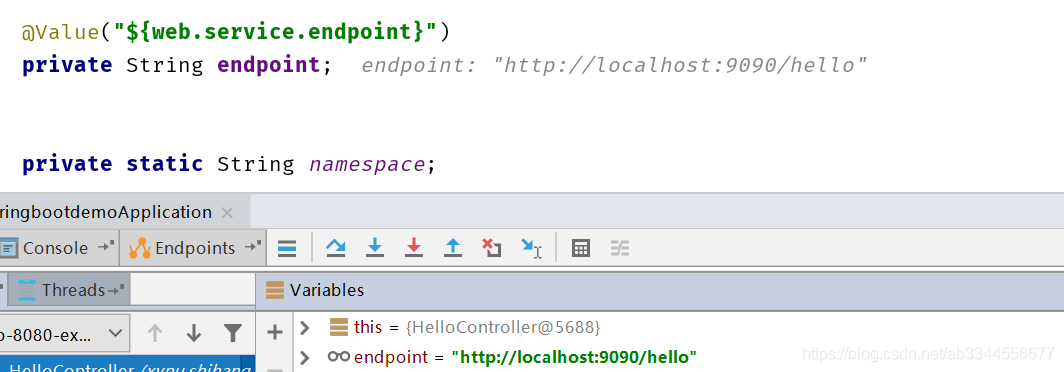The width and height of the screenshot is (1064, 372).
Task: Select the HelloController stack frame
Action: click(128, 364)
